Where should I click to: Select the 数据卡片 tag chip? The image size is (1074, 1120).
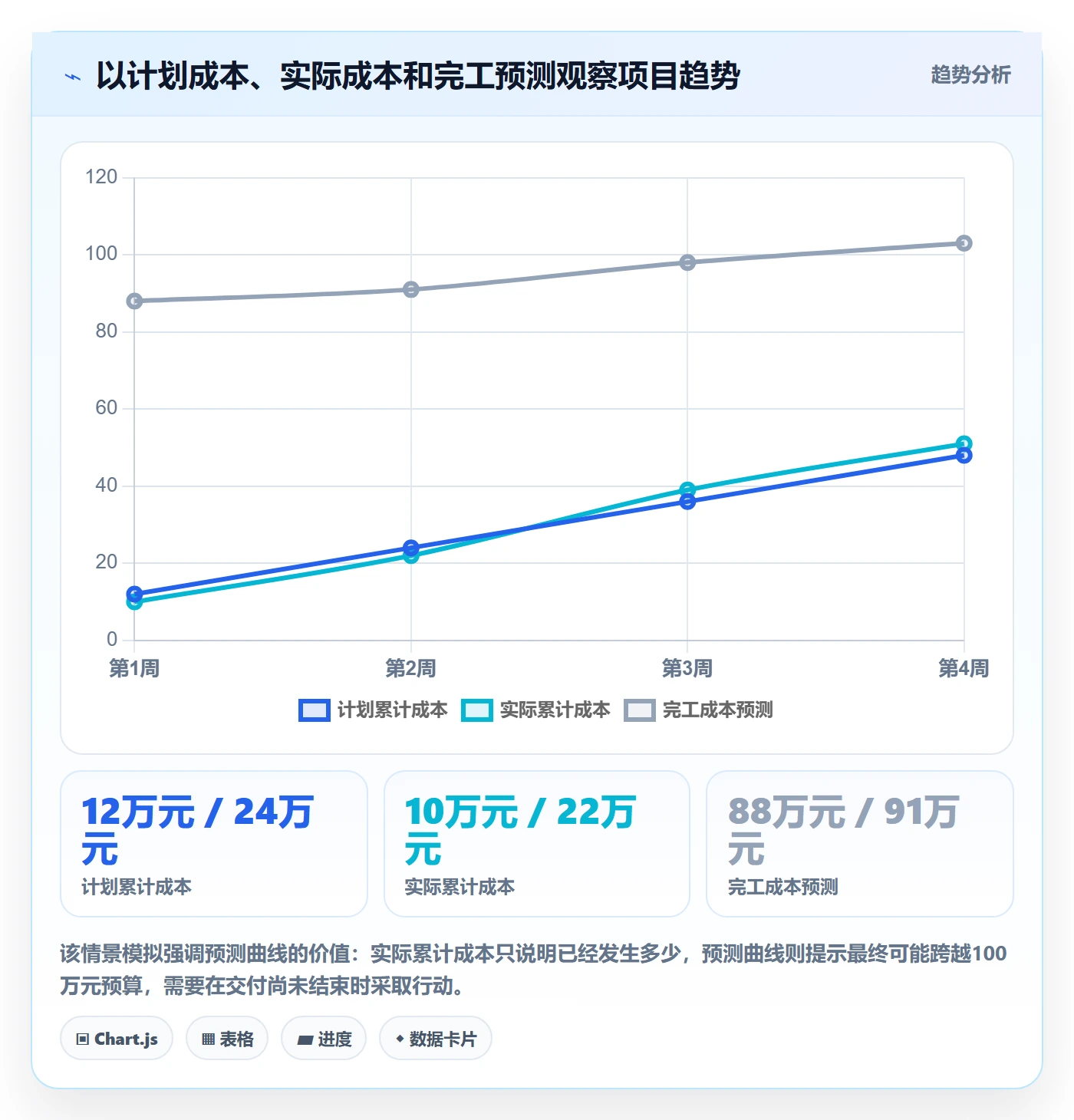coord(436,1039)
